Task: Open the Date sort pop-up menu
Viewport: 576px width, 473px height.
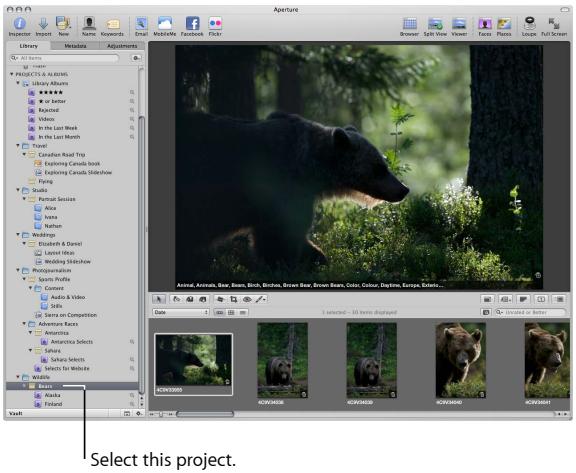Action: point(181,313)
